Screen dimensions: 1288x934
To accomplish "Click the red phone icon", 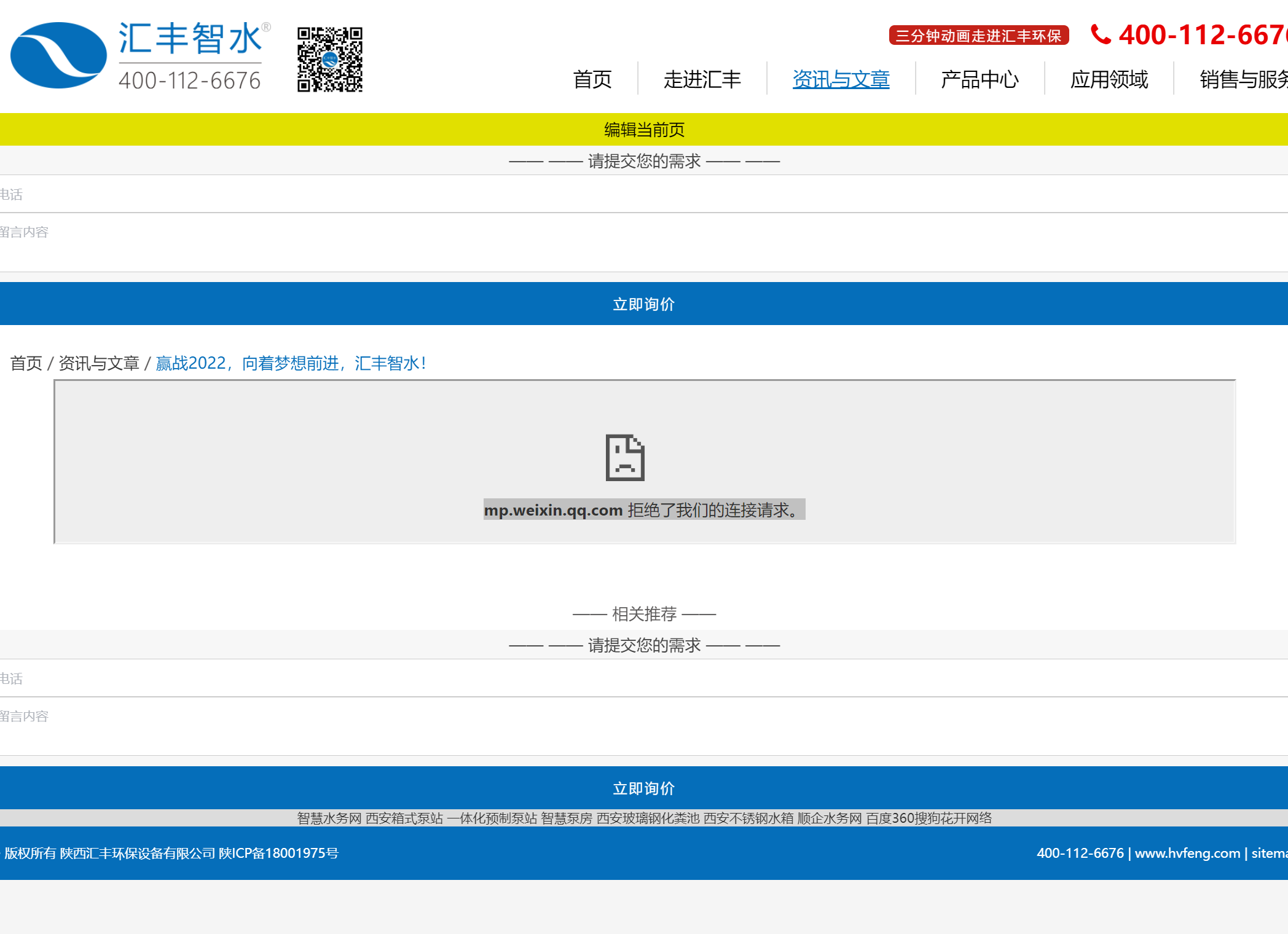I will 1100,34.
